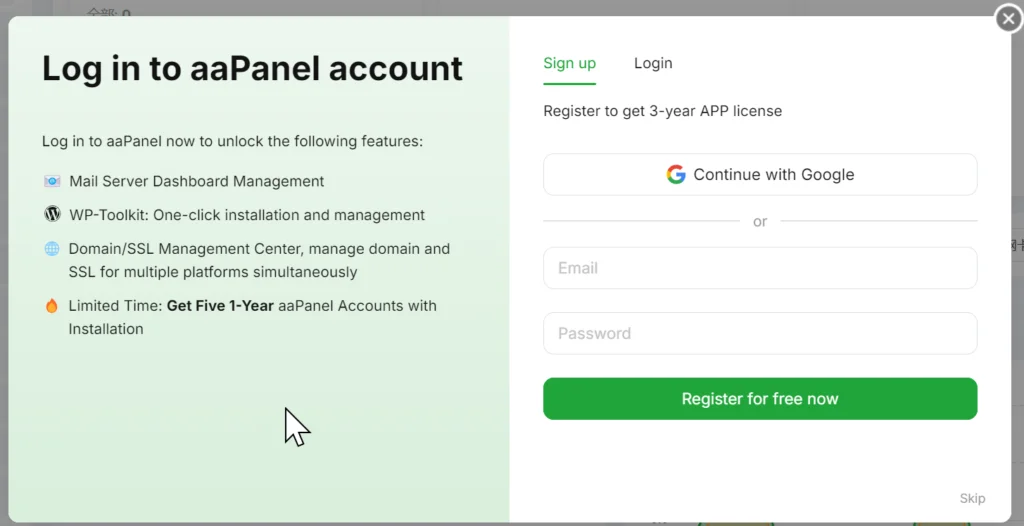Screen dimensions: 1024x526
Task: Click the Google logo icon
Action: pos(676,174)
